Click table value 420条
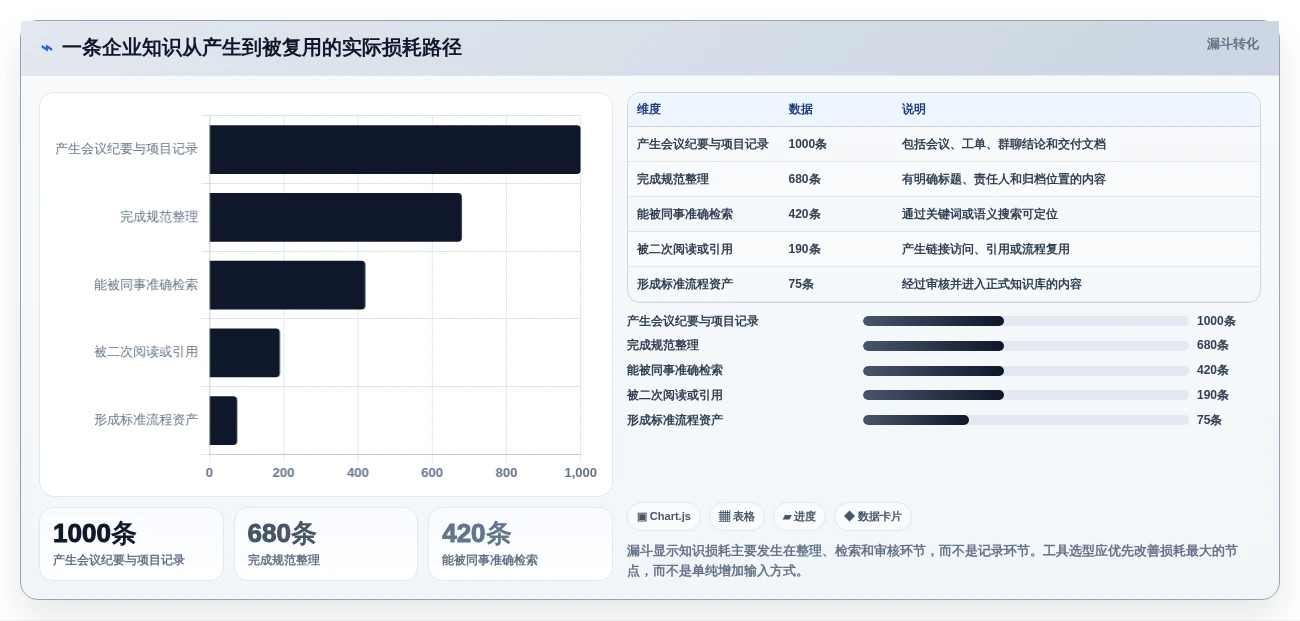 pos(805,214)
